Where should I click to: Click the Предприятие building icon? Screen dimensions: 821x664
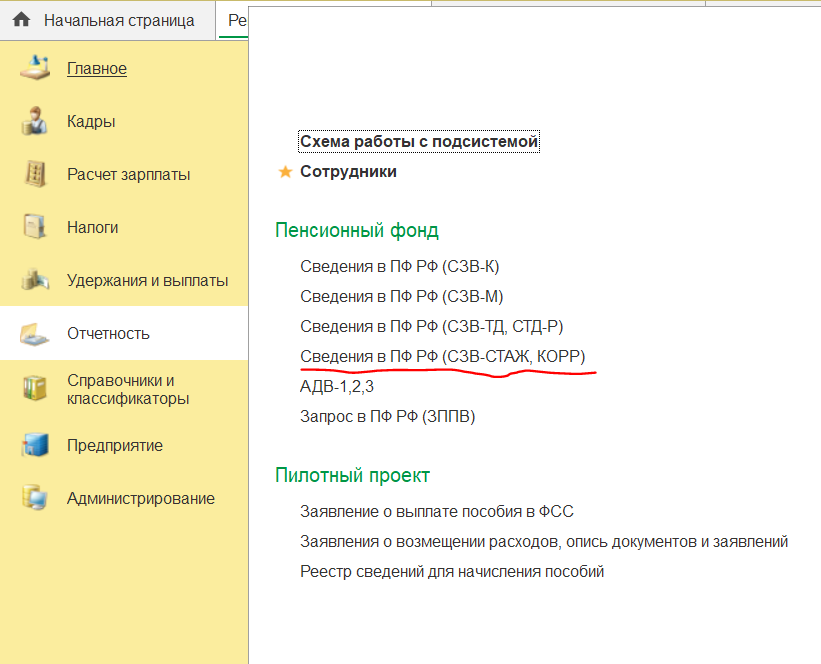click(35, 445)
